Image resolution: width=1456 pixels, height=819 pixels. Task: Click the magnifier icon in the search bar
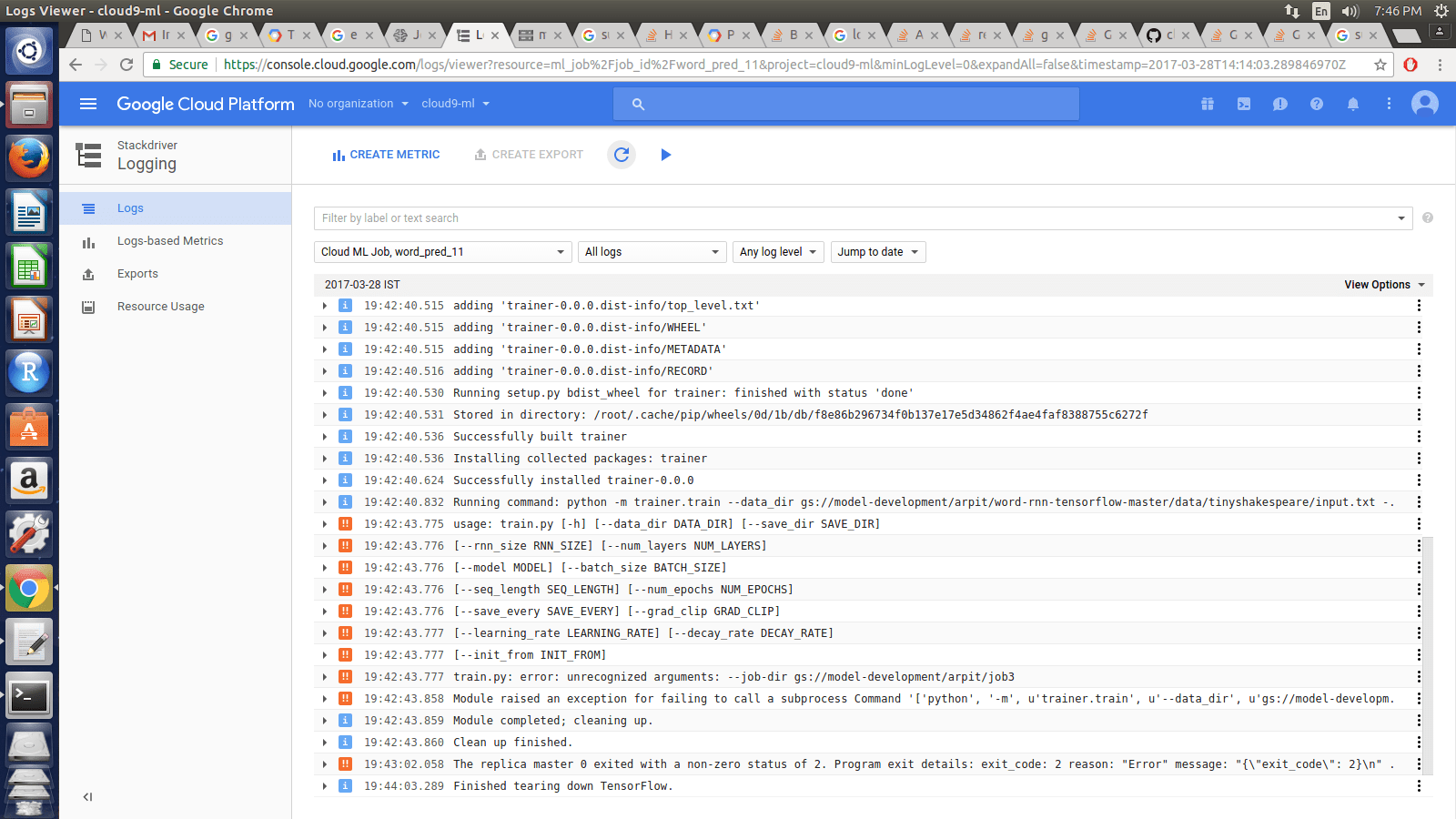[638, 105]
